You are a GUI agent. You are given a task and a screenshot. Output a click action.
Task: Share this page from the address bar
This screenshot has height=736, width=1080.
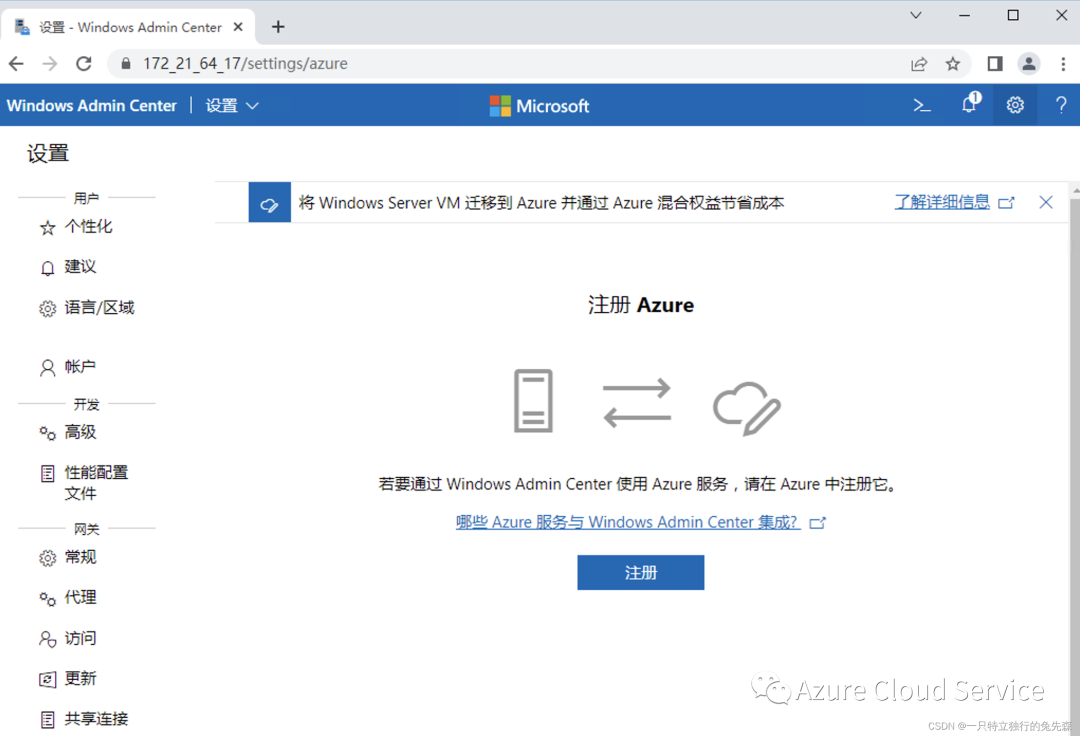[x=919, y=64]
